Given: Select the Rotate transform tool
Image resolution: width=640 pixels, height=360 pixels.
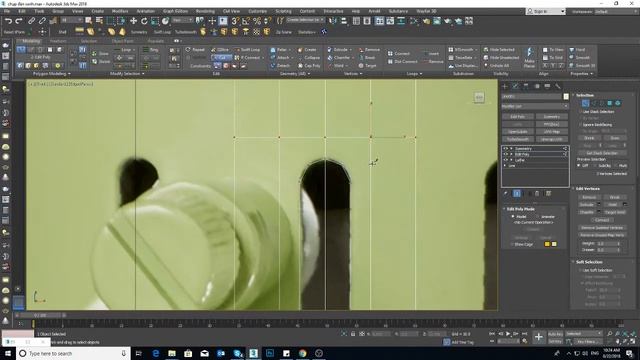Looking at the screenshot, I should pyautogui.click(x=144, y=21).
